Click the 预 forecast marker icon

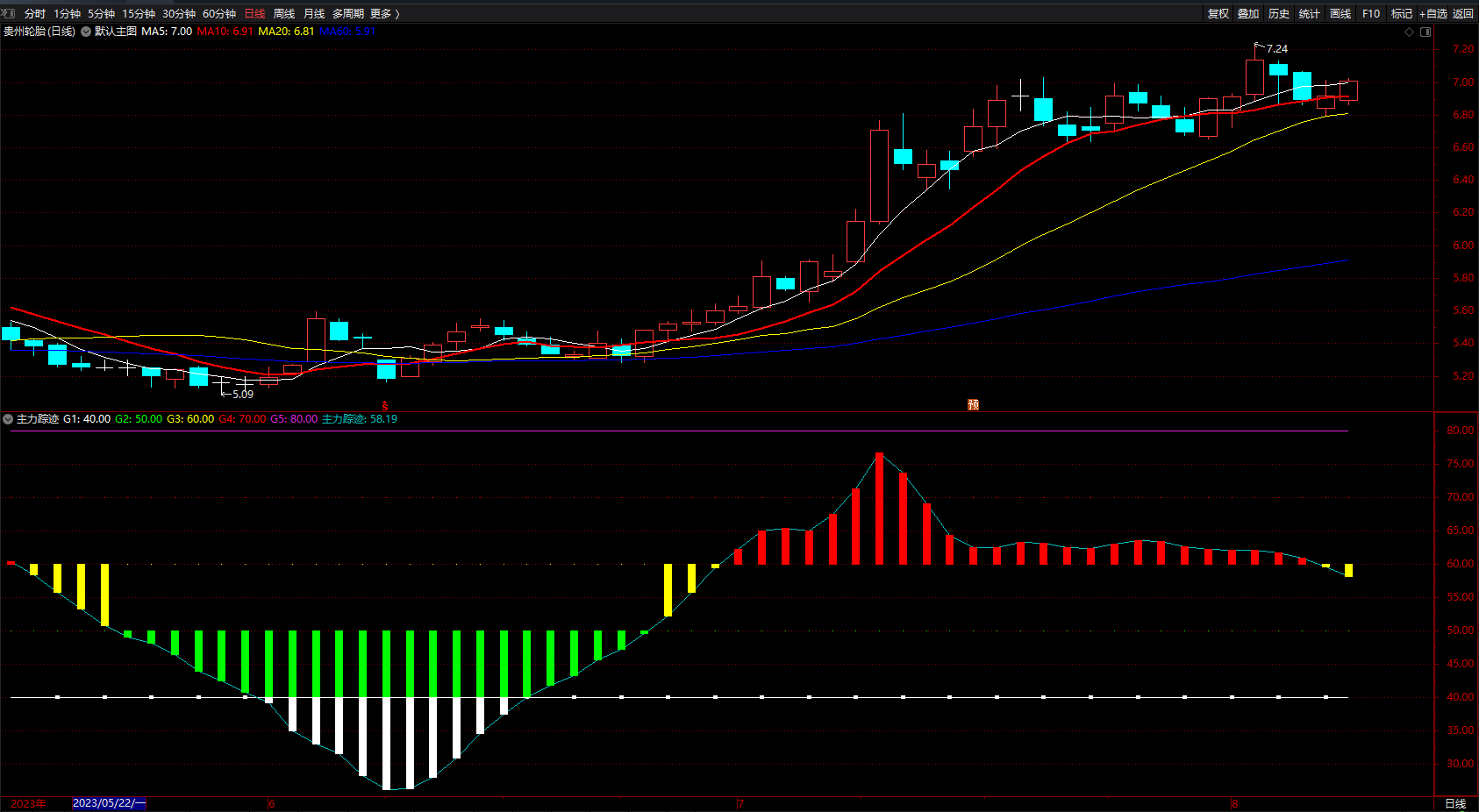(x=973, y=404)
